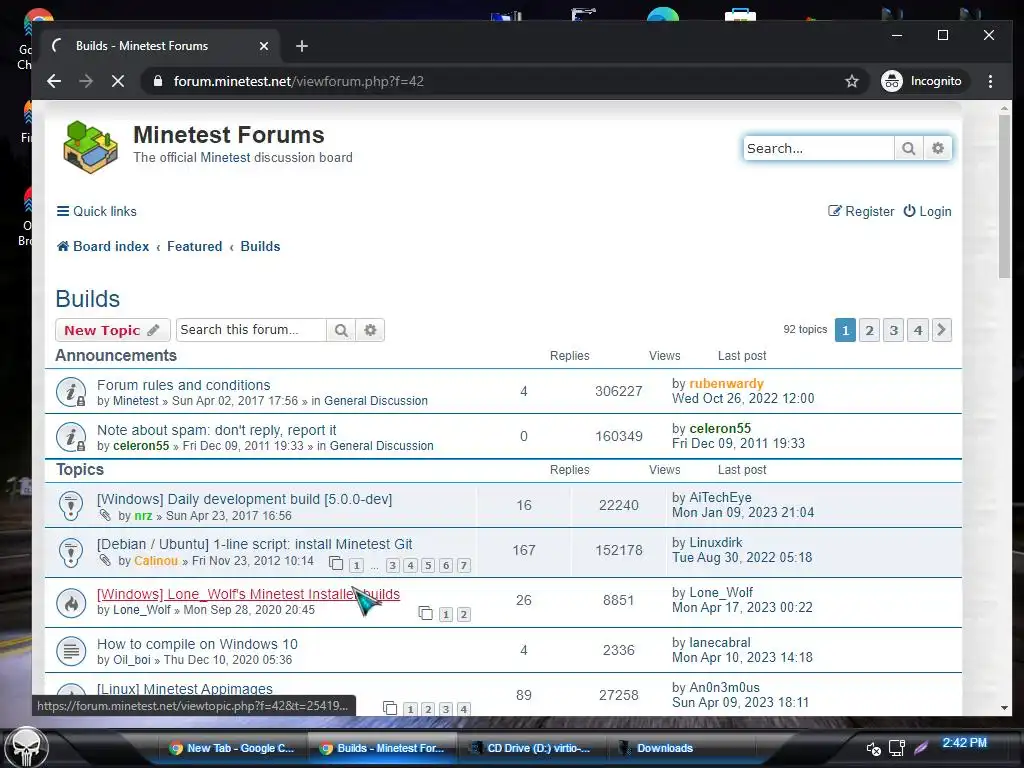
Task: Stop page loading with the X button
Action: pos(118,81)
